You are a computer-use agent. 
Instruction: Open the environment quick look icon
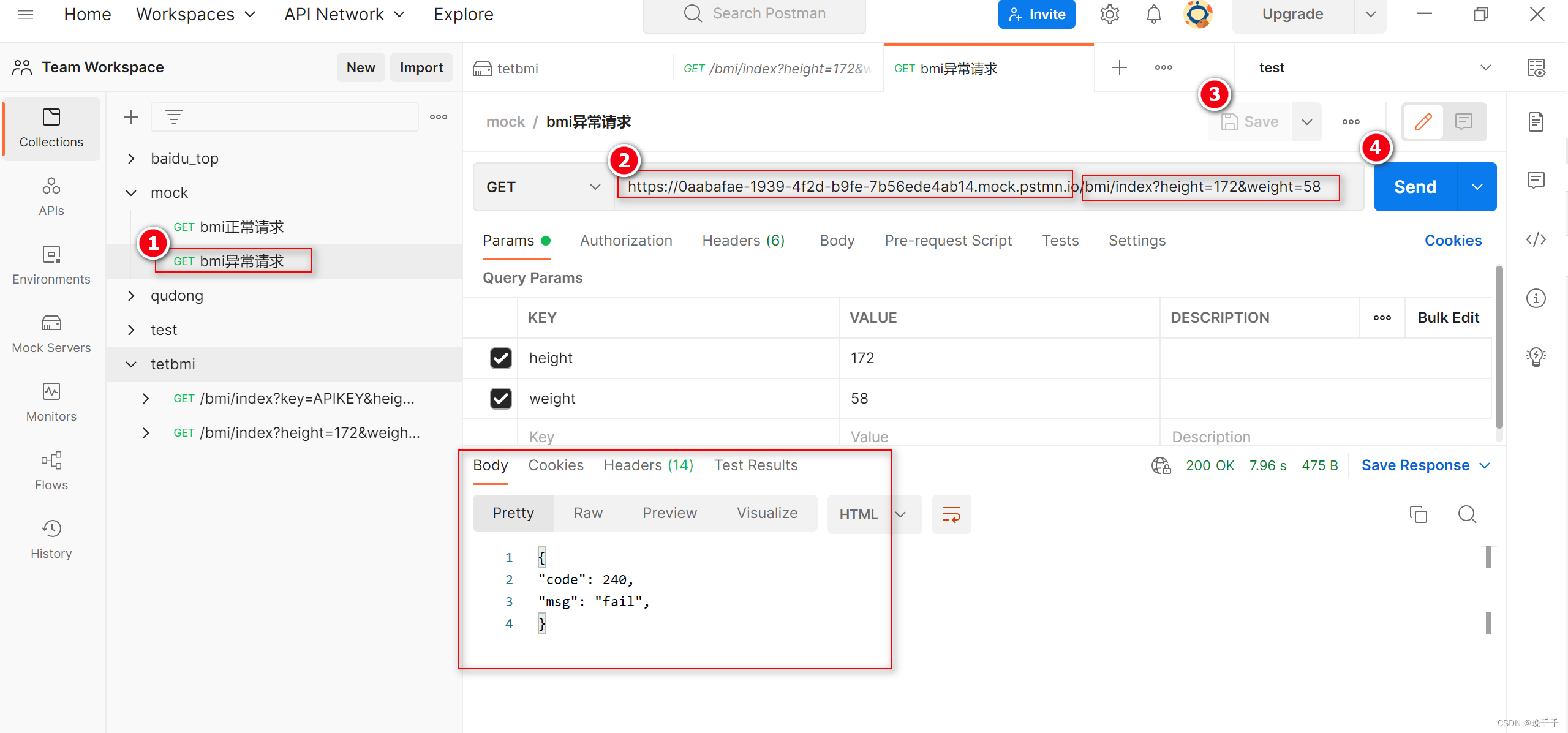[1536, 67]
